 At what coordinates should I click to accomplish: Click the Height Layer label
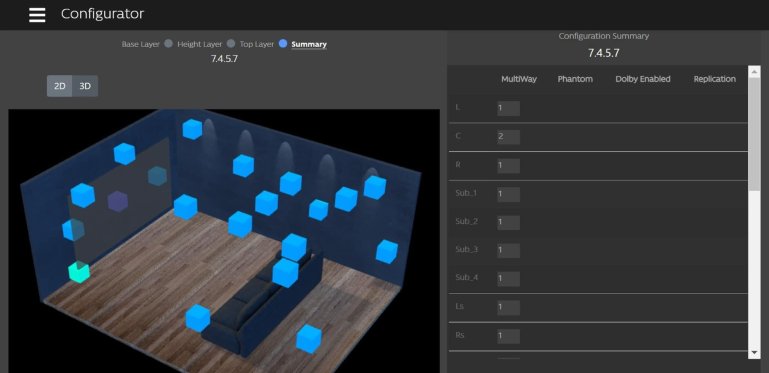coord(200,44)
